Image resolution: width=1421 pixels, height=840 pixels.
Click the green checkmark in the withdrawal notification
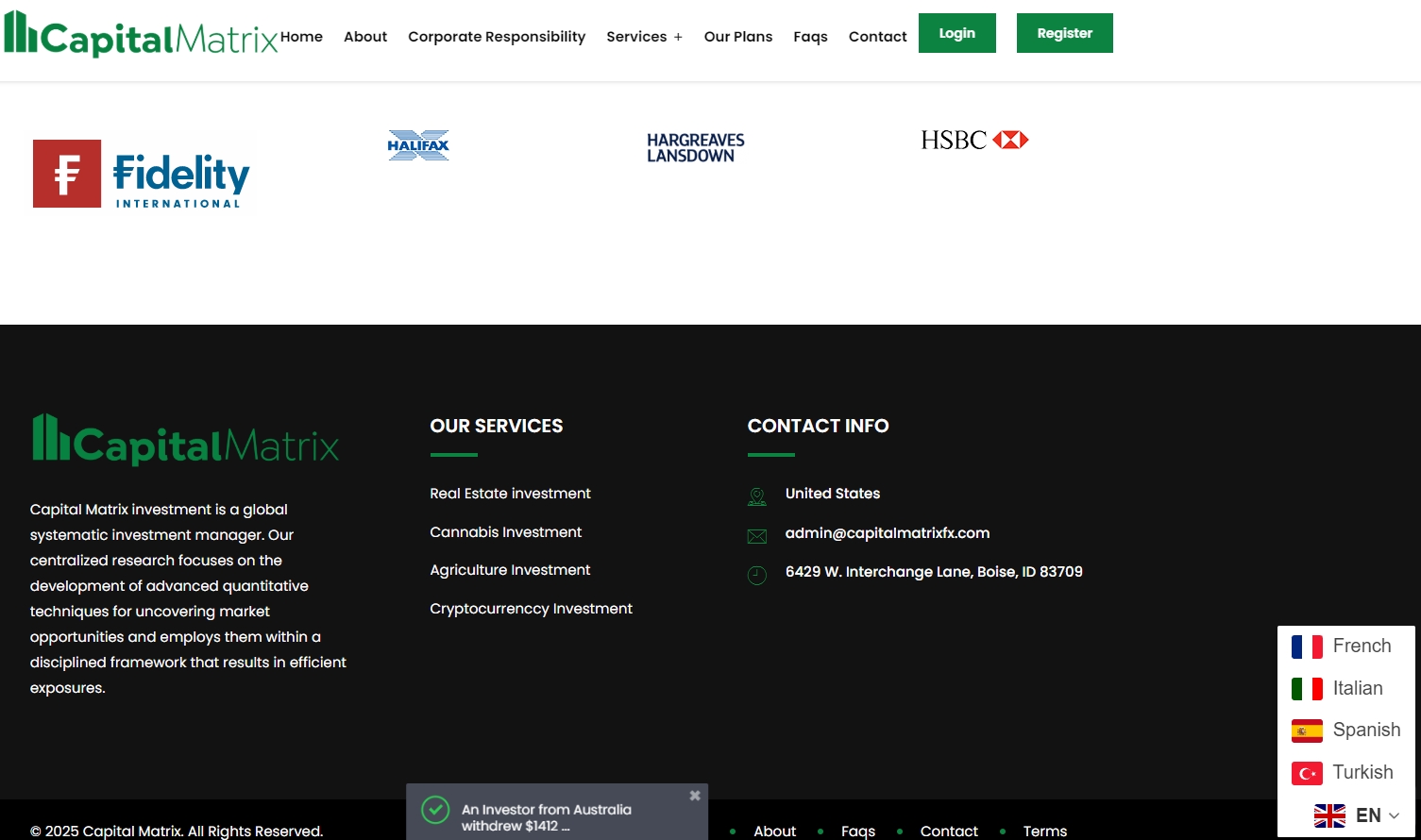435,810
